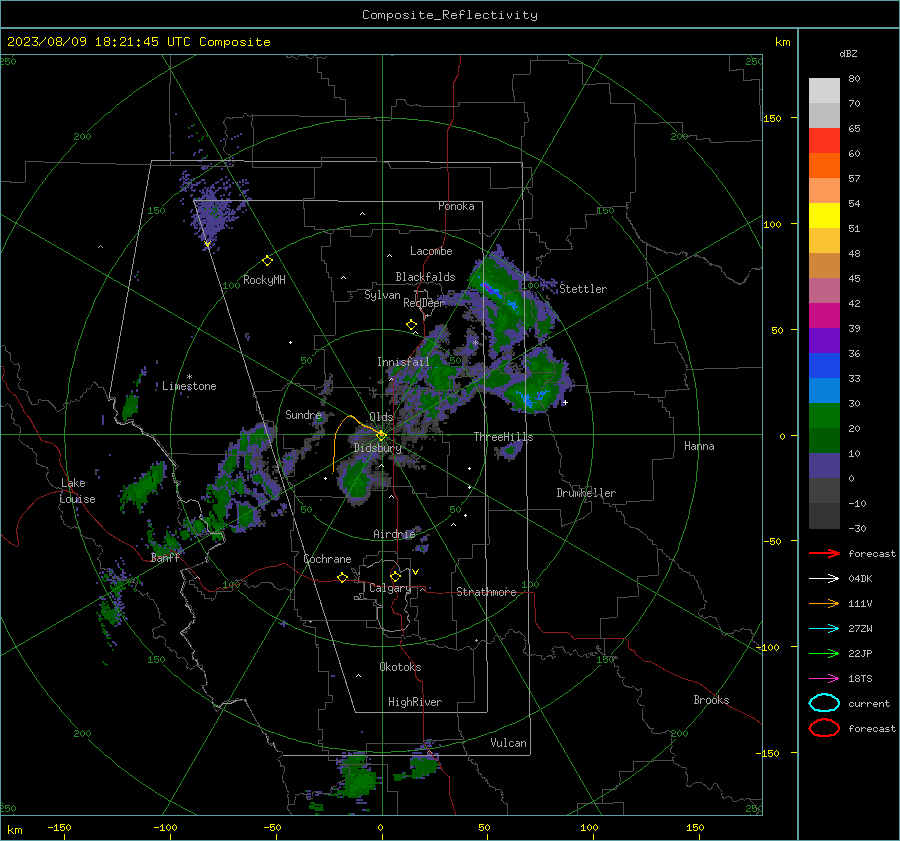Click the 30 dBZ light blue swatch
The image size is (900, 841).
tap(824, 390)
